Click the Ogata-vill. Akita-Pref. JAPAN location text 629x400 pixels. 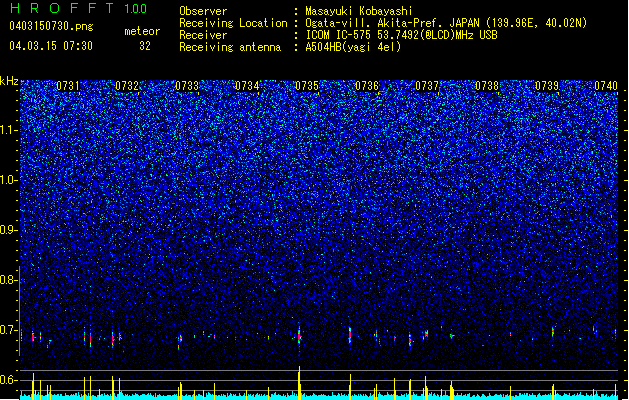(446, 23)
